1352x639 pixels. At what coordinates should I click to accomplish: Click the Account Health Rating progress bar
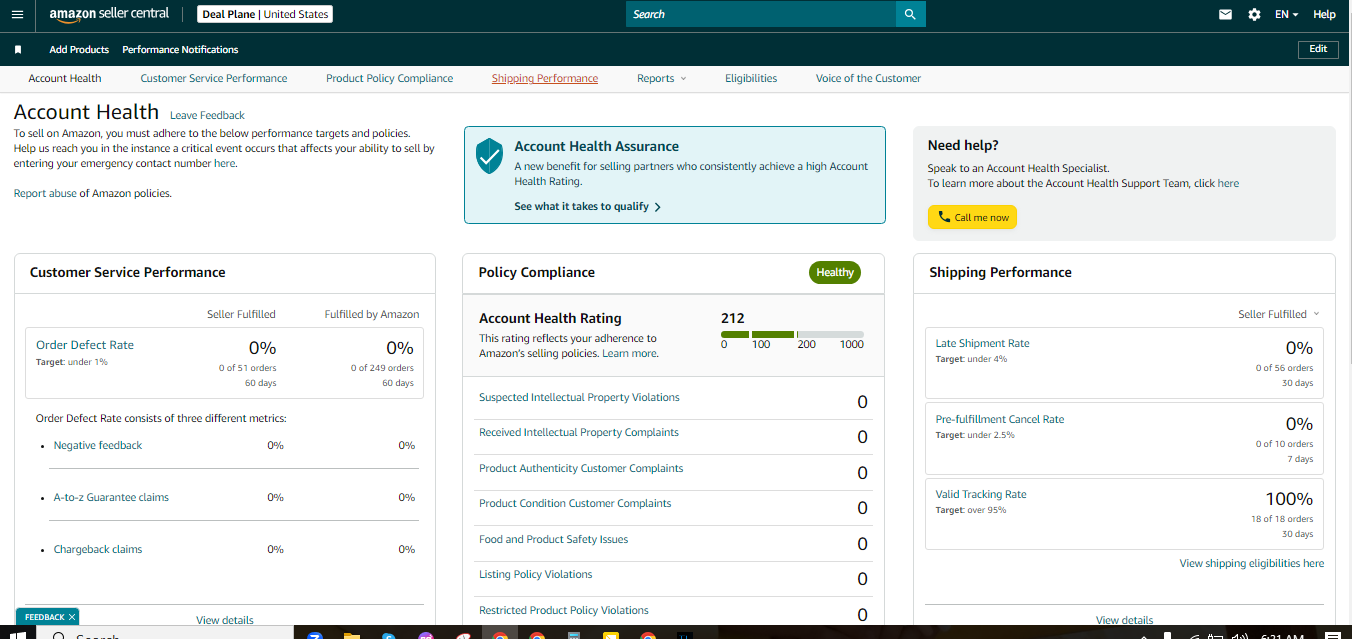[x=792, y=334]
